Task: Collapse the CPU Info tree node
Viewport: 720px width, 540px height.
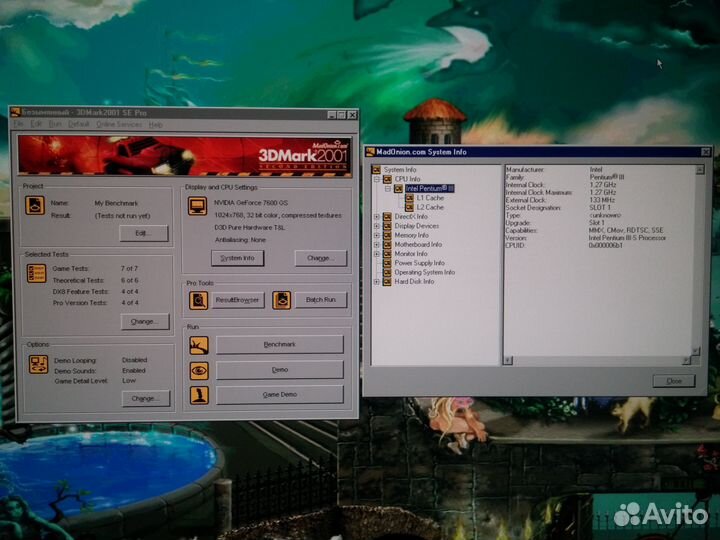Action: 377,179
